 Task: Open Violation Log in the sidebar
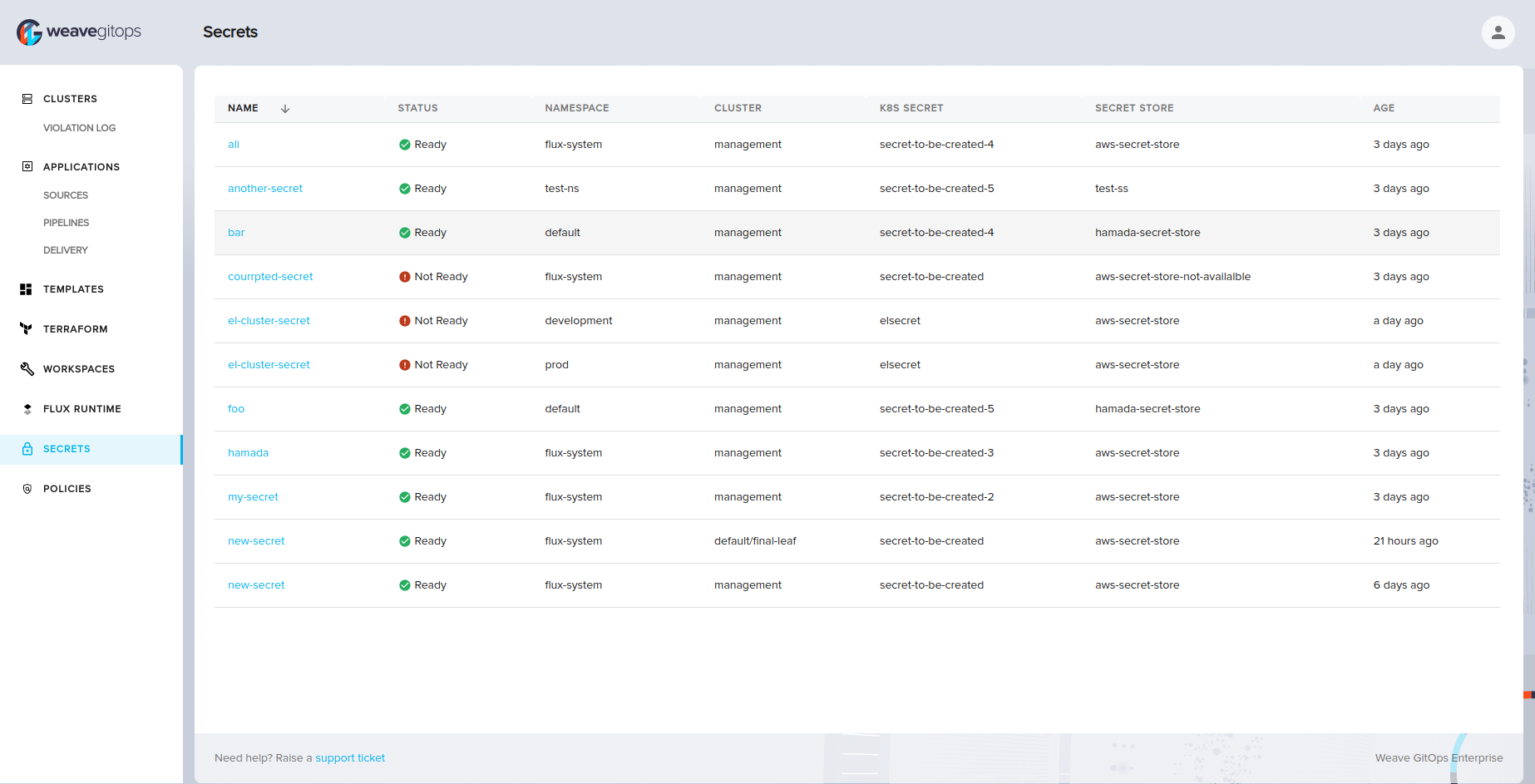pyautogui.click(x=79, y=128)
